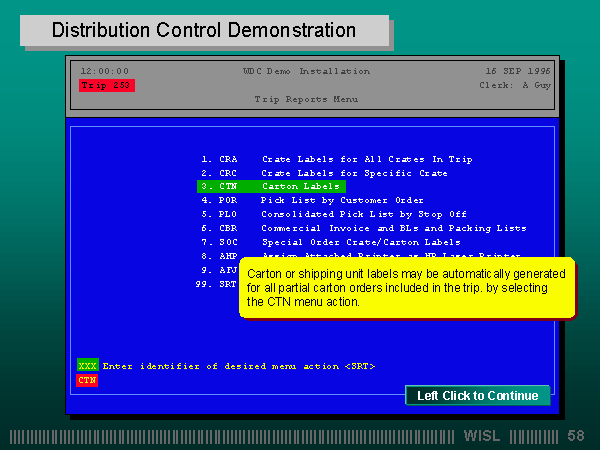This screenshot has width=600, height=450.
Task: Click the 9 AFJ menu entry
Action: click(219, 270)
